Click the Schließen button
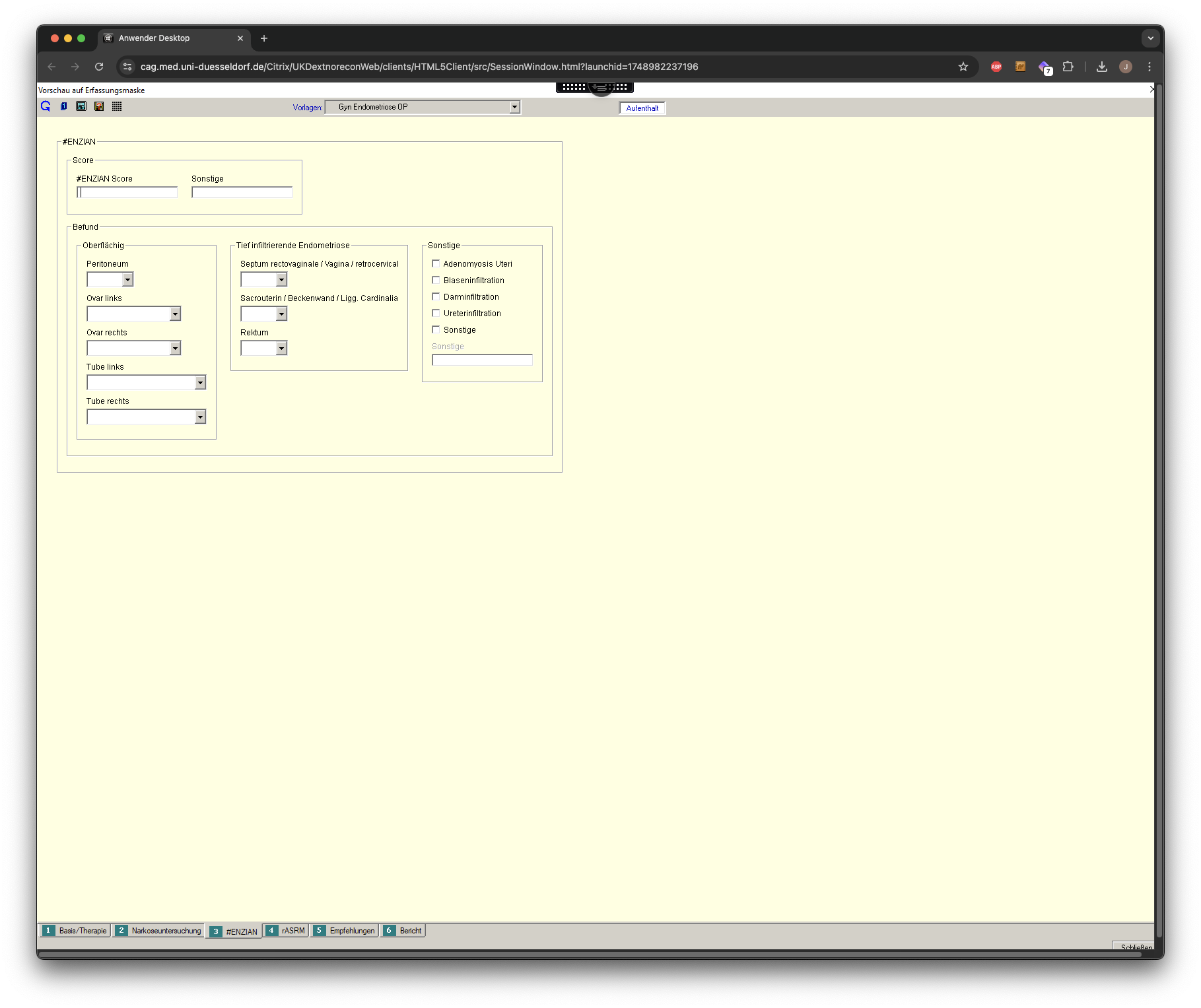This screenshot has height=1008, width=1201. point(1134,947)
